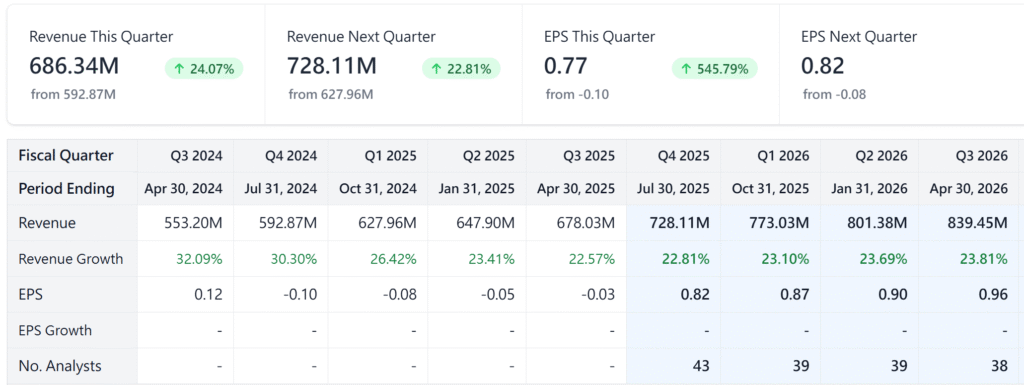Click the No. Analysts row label
1024x385 pixels.
point(59,366)
